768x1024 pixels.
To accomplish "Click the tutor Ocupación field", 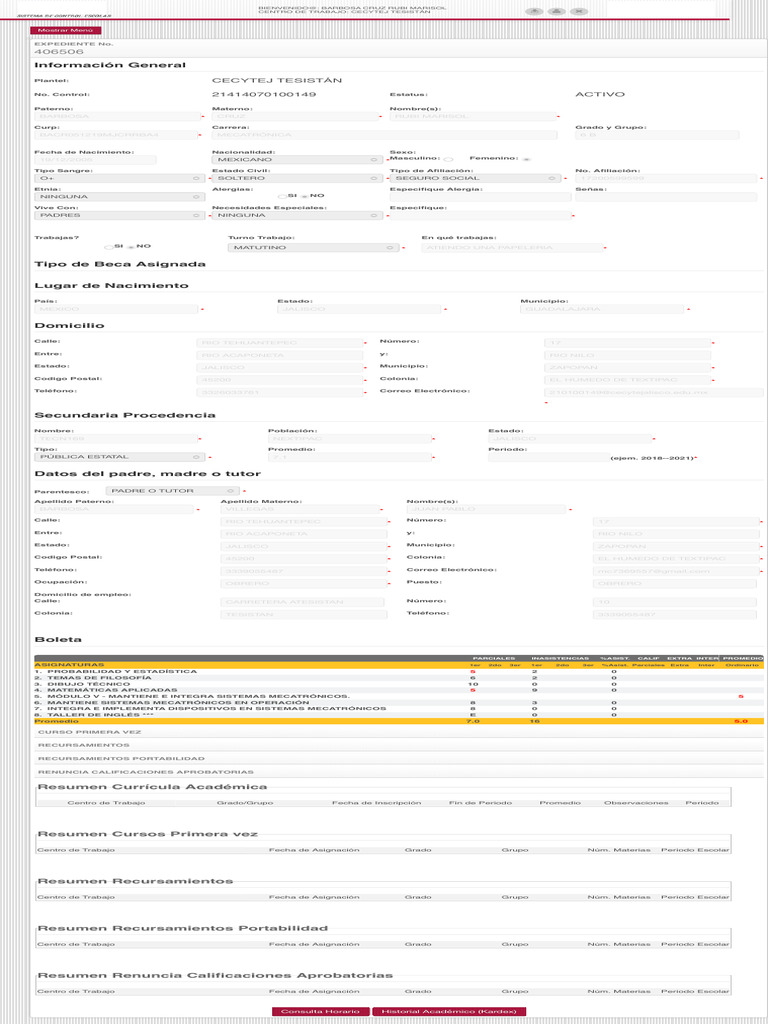I will 304,583.
